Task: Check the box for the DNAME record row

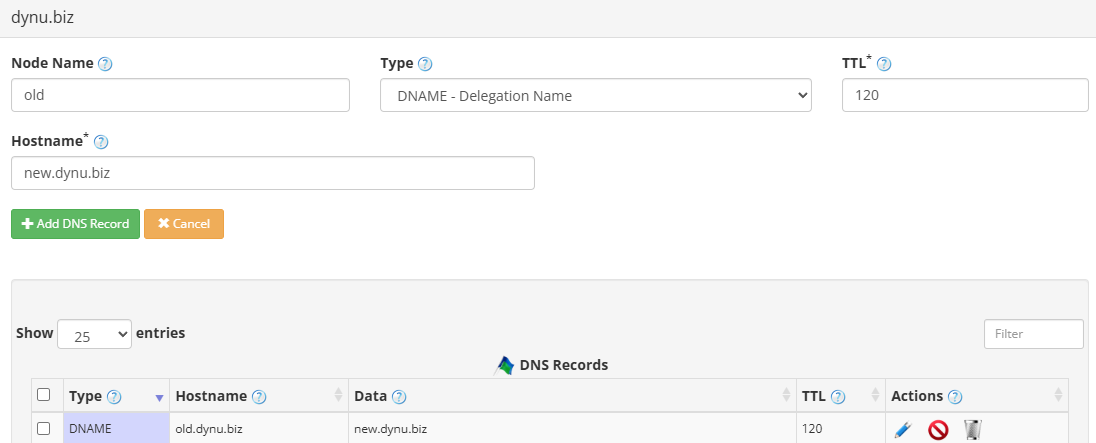Action: (x=43, y=428)
